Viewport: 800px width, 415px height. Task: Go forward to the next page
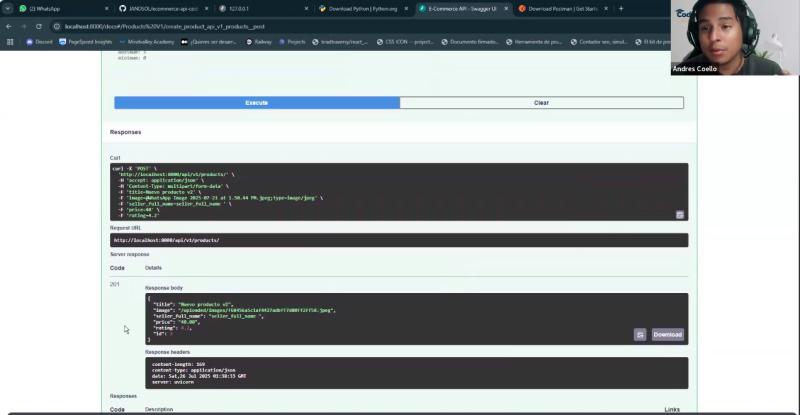(23, 27)
